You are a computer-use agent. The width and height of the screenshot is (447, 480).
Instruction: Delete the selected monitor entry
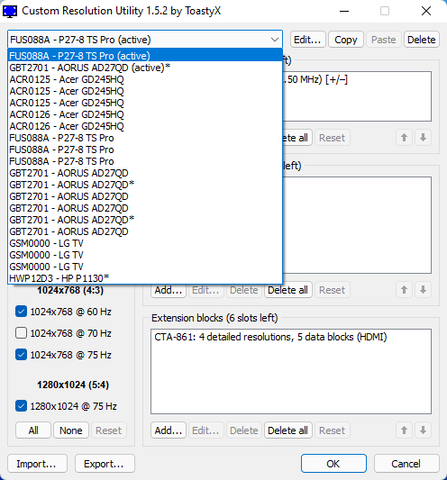coord(421,40)
